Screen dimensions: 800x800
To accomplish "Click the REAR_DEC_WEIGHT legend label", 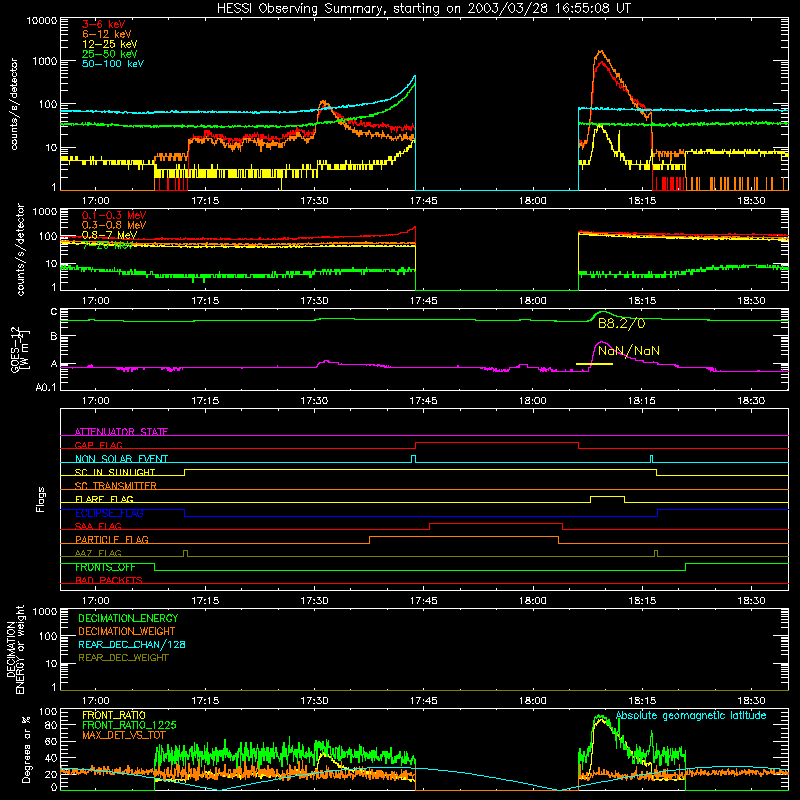I will (123, 658).
